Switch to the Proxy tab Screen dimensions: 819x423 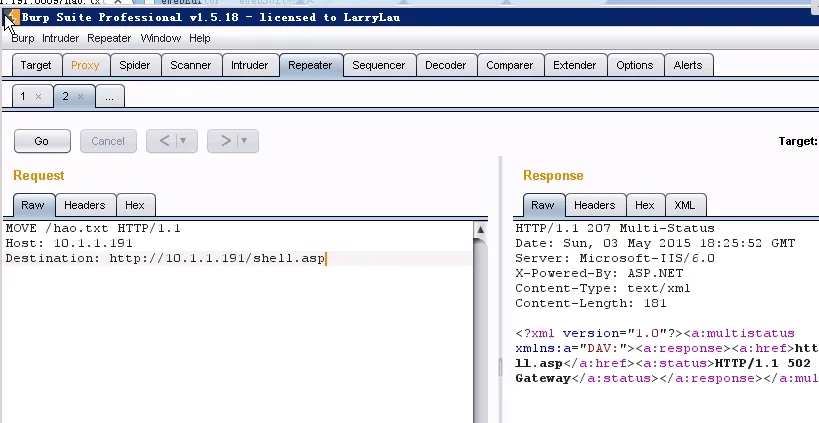(85, 65)
